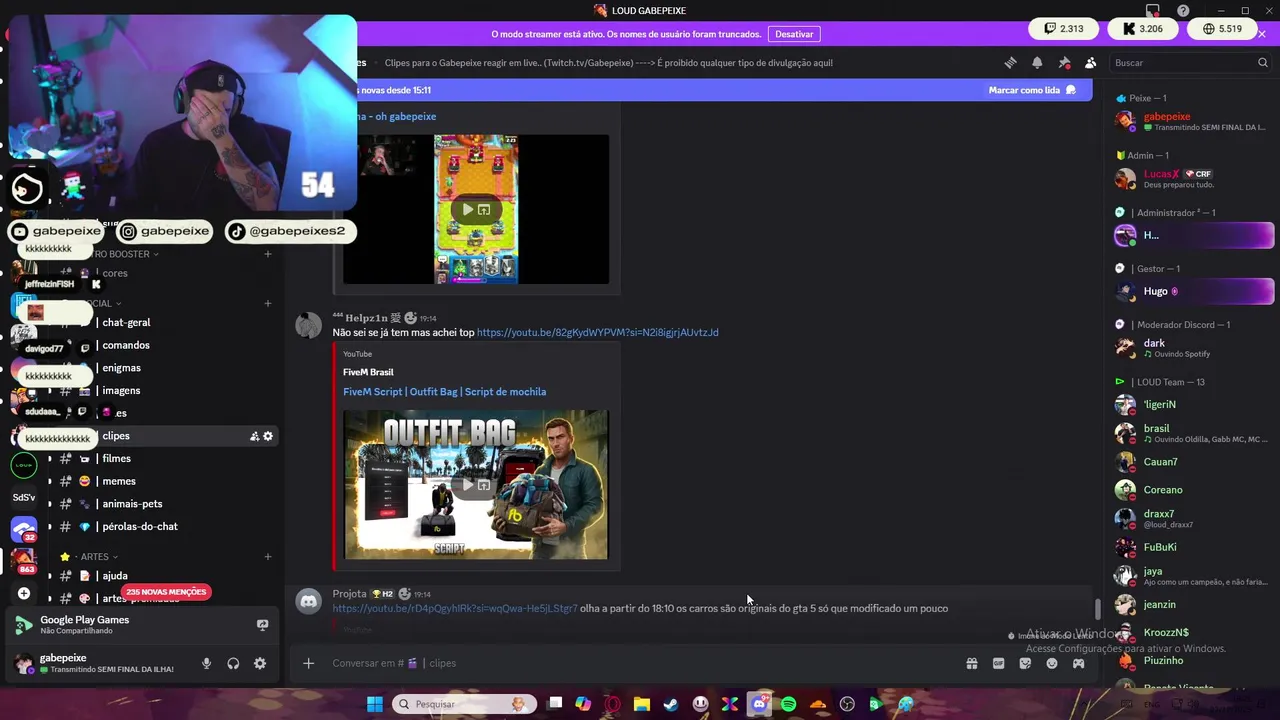Open the LOUD server icon in sidebar

24,465
